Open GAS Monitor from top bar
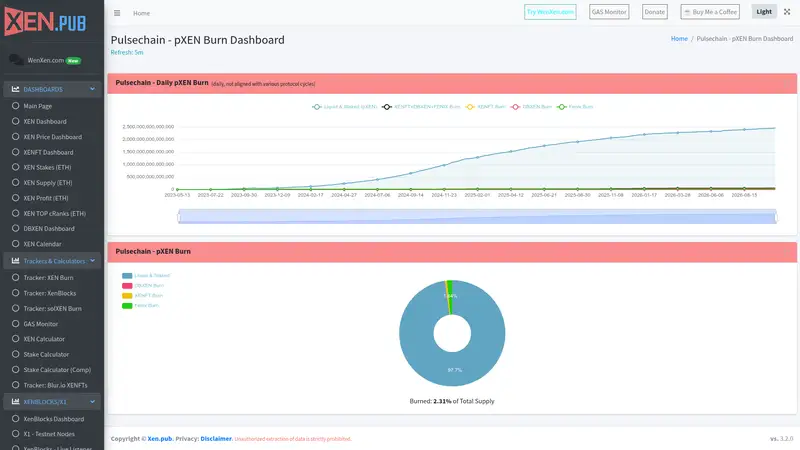The width and height of the screenshot is (800, 450). point(609,12)
